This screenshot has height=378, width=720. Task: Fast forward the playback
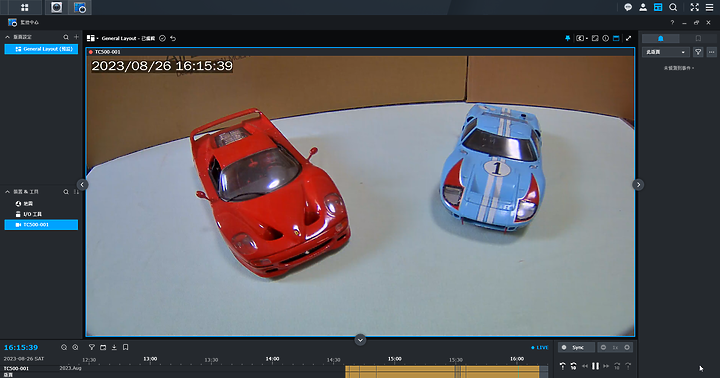[x=606, y=366]
